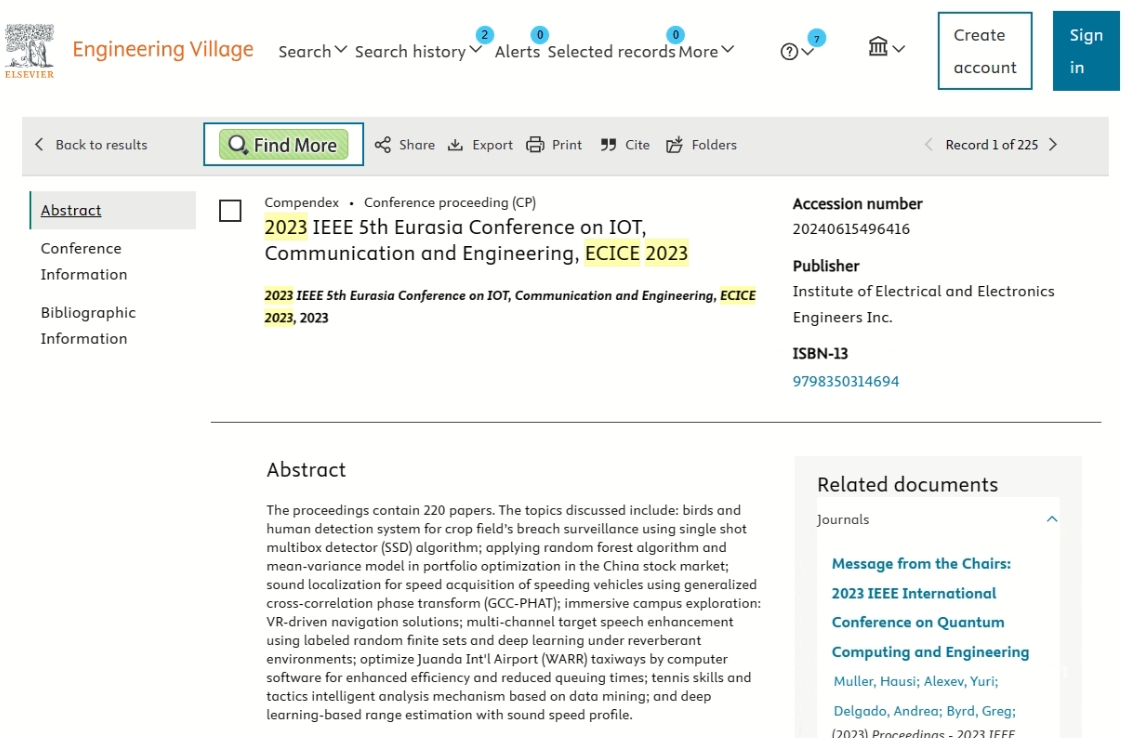Click the Selected records count badge

(x=675, y=34)
